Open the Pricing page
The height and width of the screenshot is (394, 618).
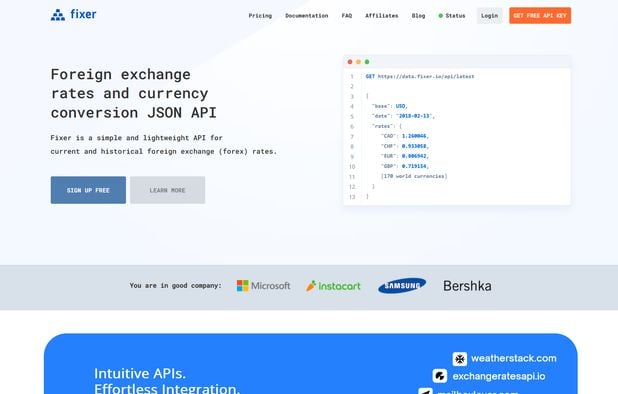pyautogui.click(x=260, y=16)
